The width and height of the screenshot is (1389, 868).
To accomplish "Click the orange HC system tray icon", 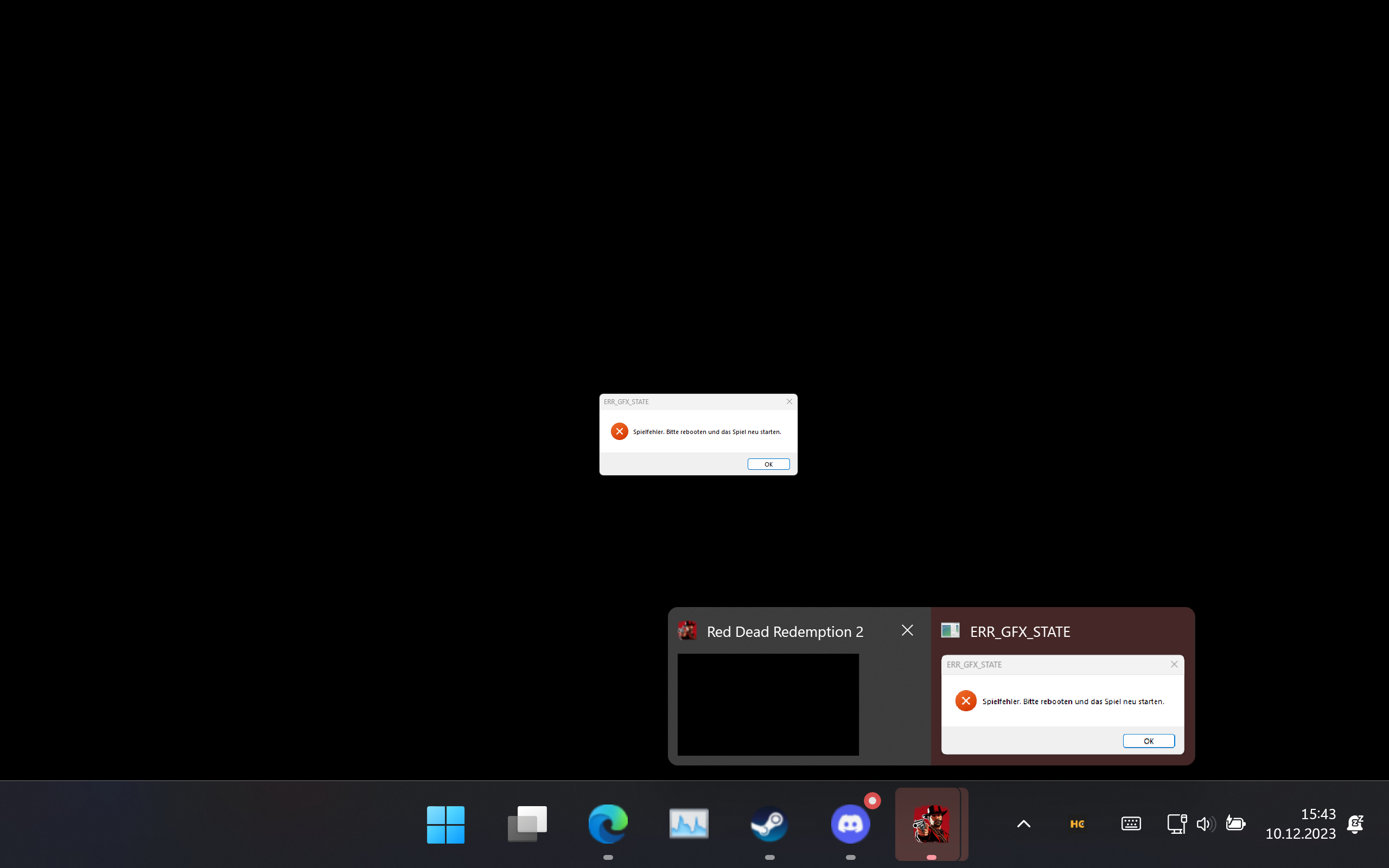I will 1077,823.
